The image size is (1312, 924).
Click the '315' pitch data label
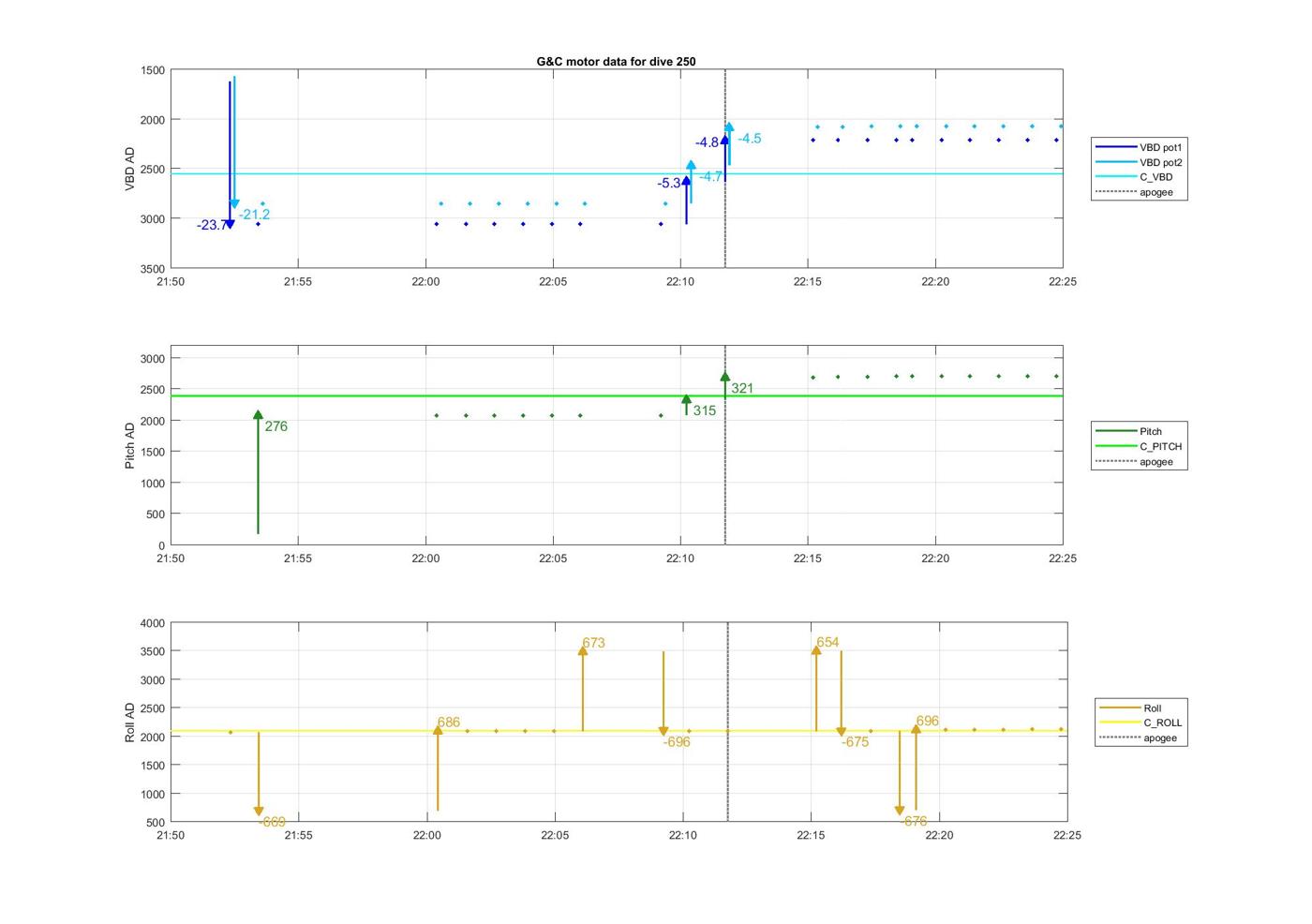pos(705,410)
